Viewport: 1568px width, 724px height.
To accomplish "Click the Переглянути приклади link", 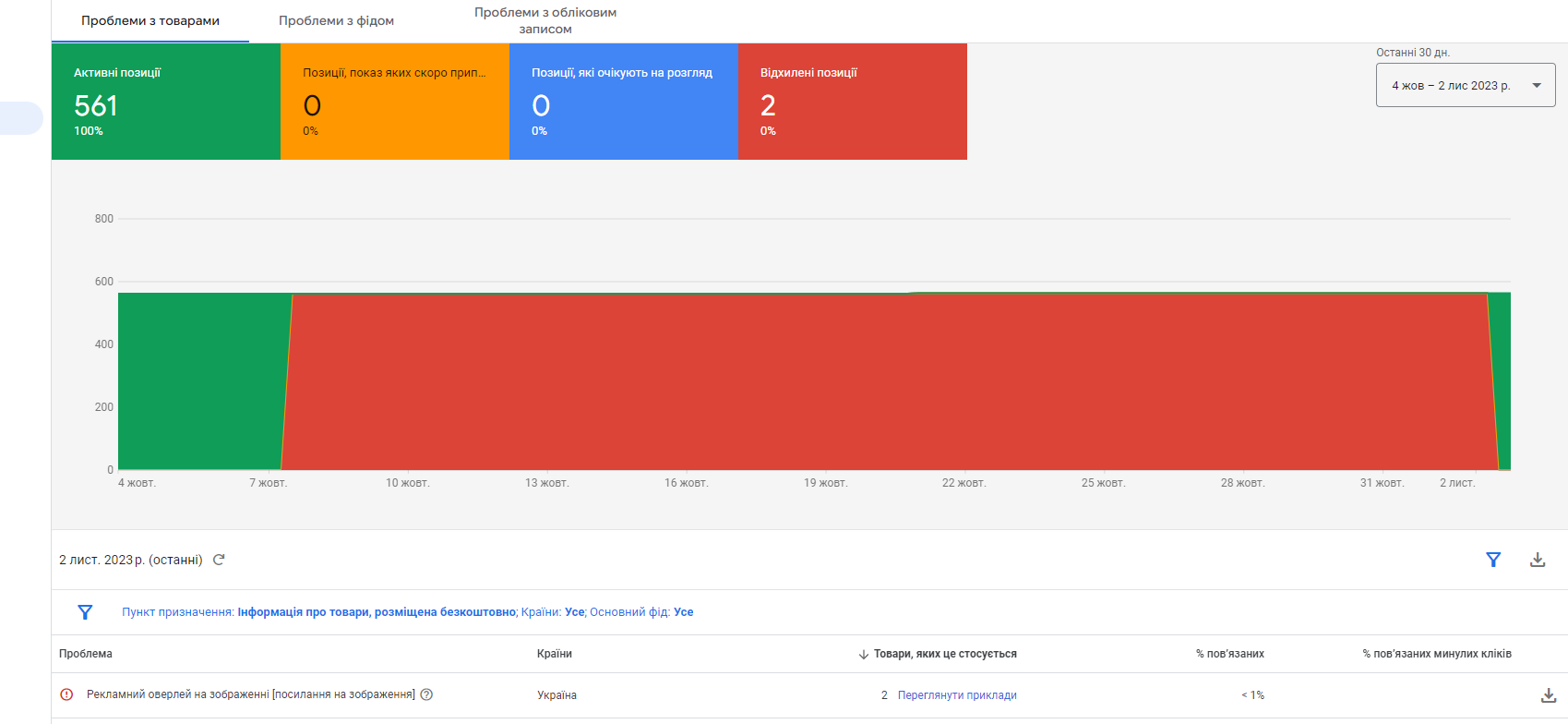I will point(957,695).
